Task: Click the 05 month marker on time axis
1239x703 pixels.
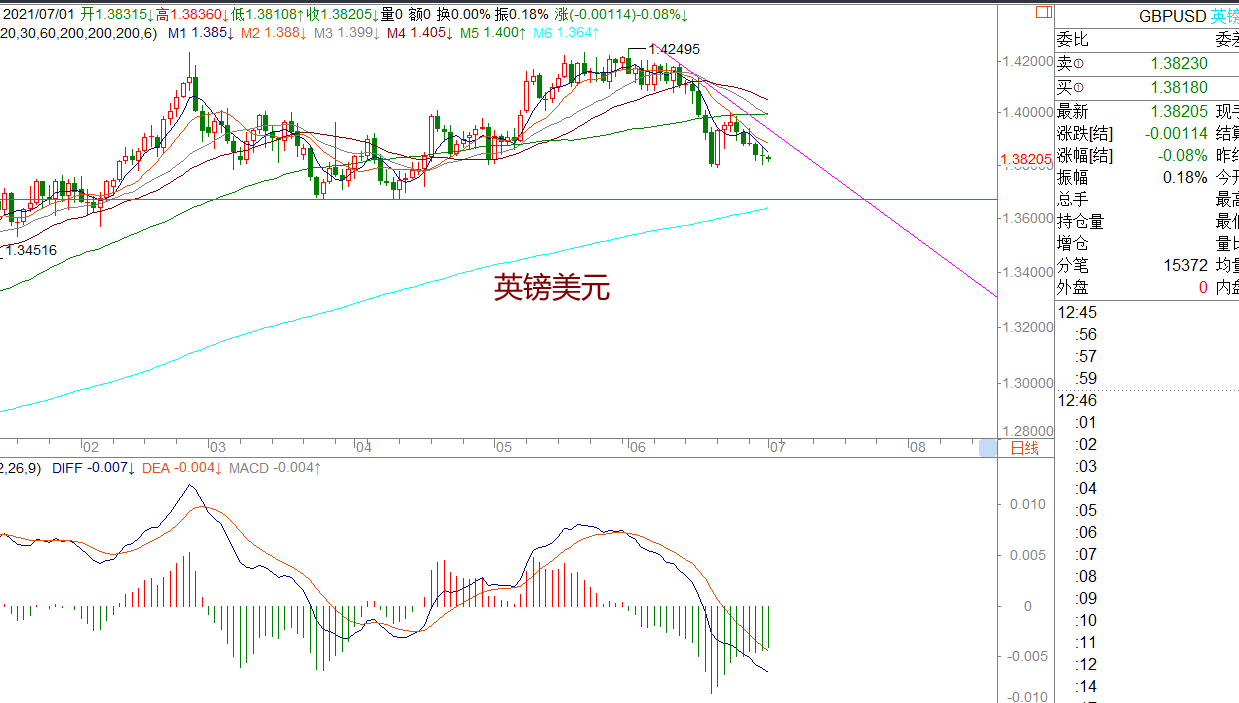Action: click(503, 447)
